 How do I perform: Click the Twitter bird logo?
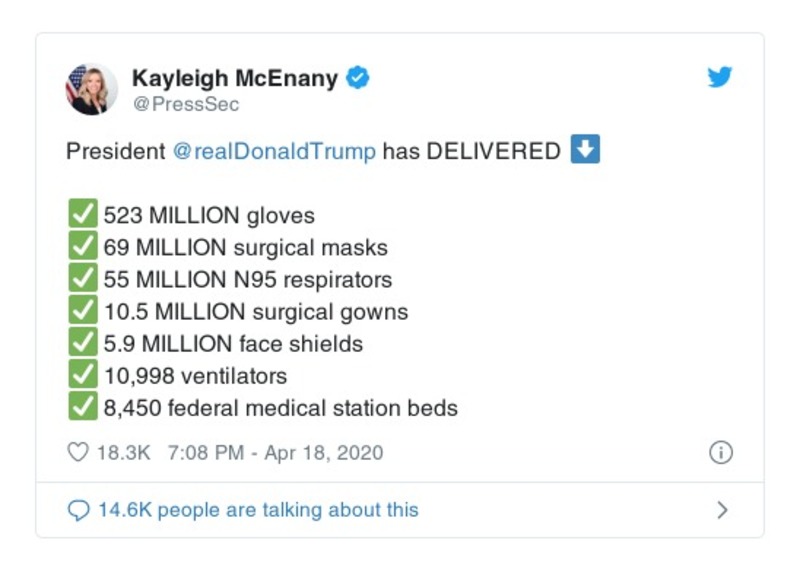pyautogui.click(x=720, y=78)
